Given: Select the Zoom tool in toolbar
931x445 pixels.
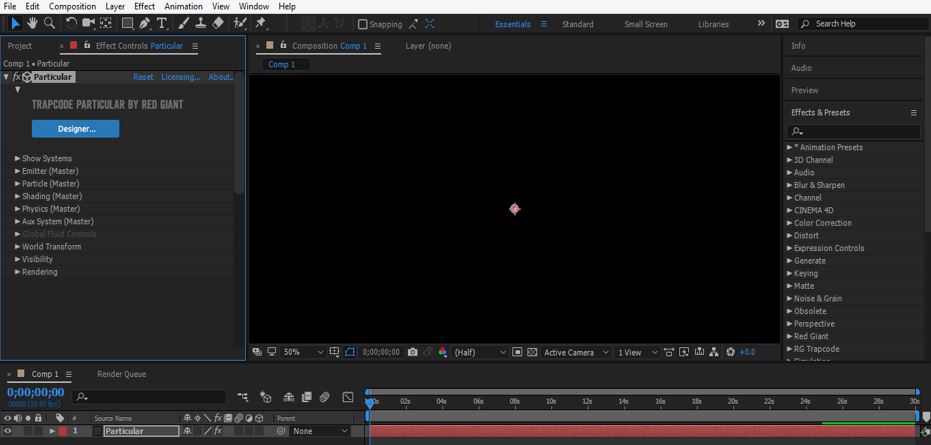Looking at the screenshot, I should tap(49, 23).
